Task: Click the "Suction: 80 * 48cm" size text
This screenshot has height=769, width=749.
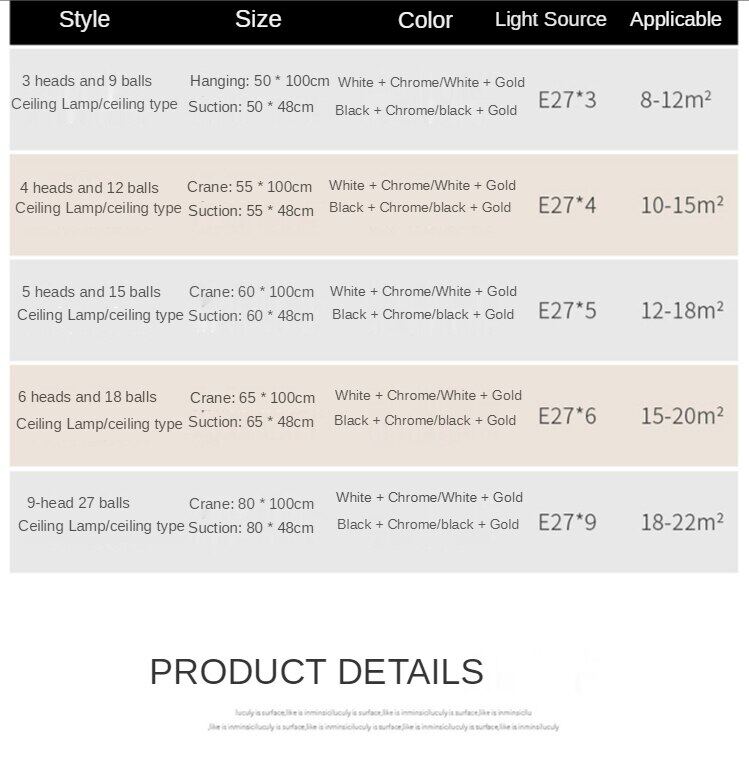Action: coord(251,528)
